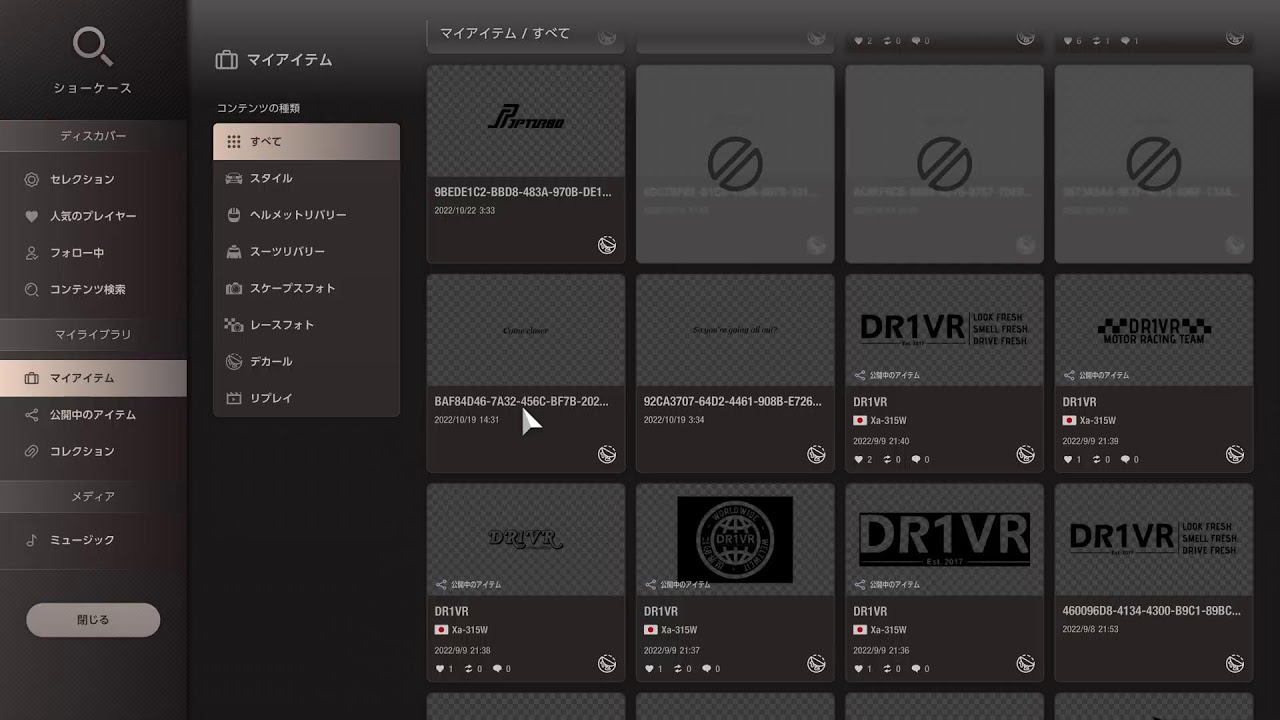Click the Showcase magnifier icon
This screenshot has width=1280, height=720.
coord(93,47)
